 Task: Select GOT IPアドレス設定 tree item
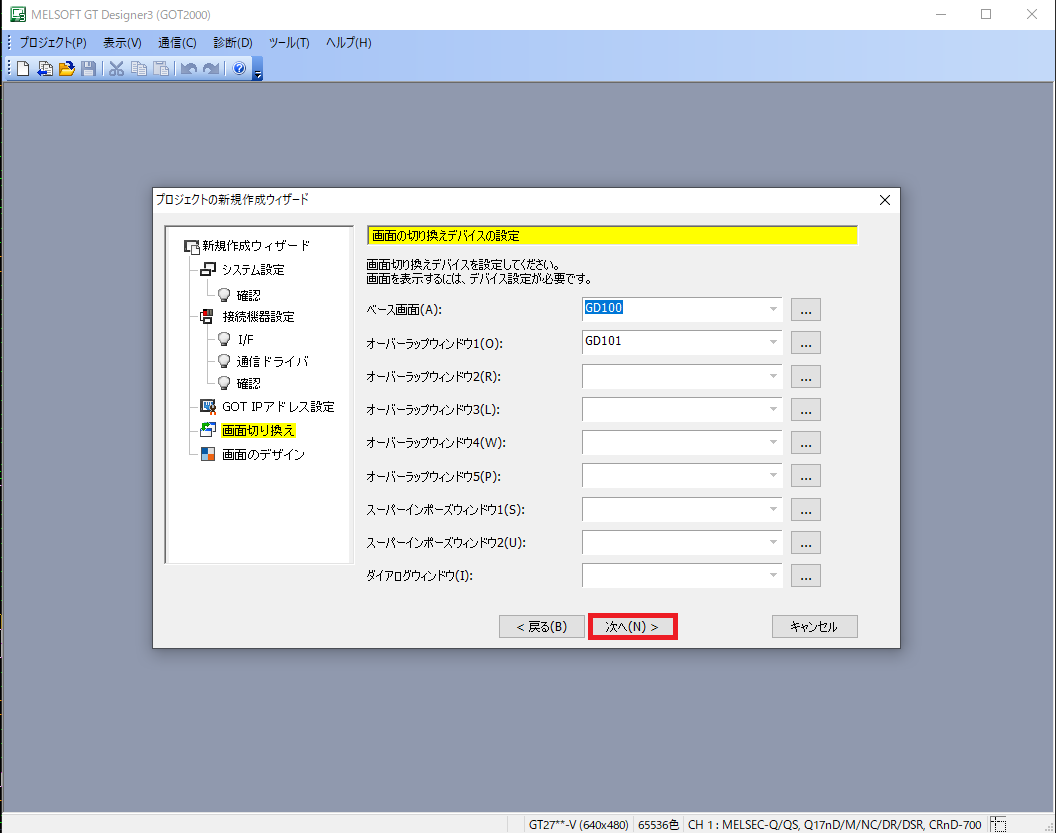(278, 407)
